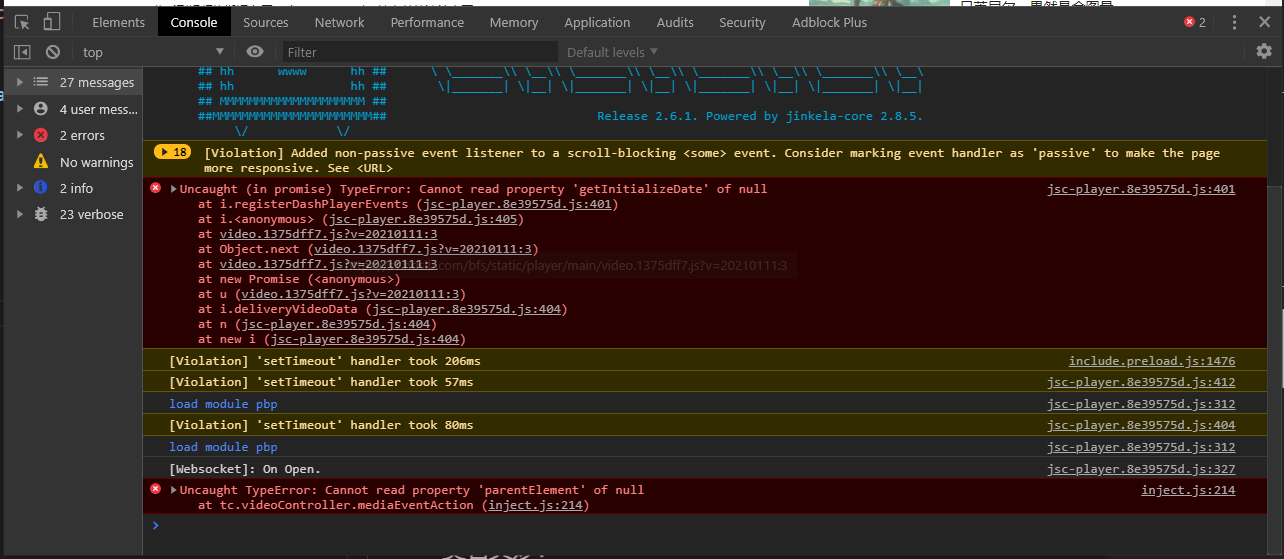Close the DevTools panel
This screenshot has height=559, width=1284.
tap(1265, 22)
